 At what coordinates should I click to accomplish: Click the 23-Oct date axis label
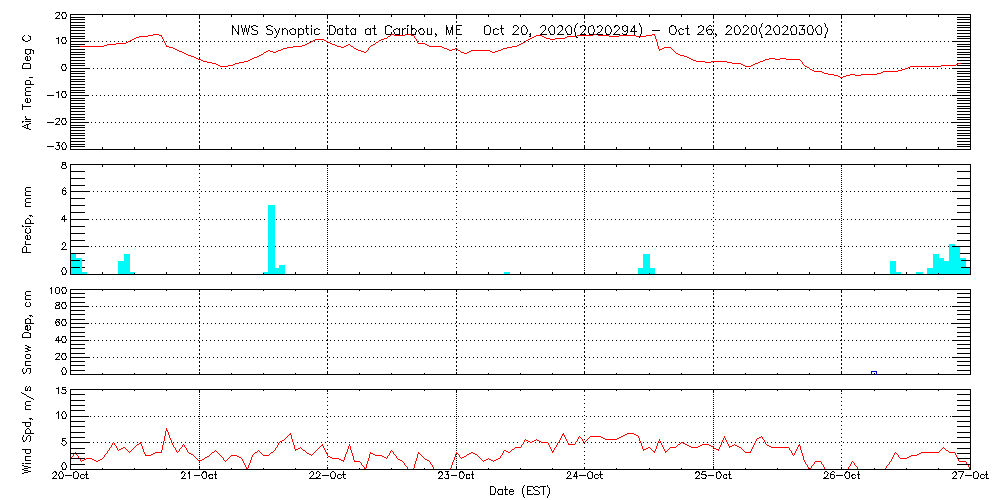[457, 476]
